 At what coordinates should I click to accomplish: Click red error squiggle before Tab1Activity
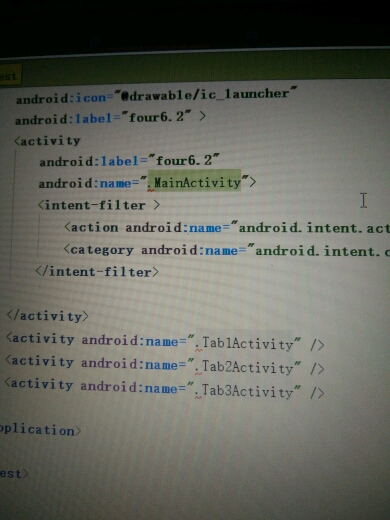click(199, 350)
